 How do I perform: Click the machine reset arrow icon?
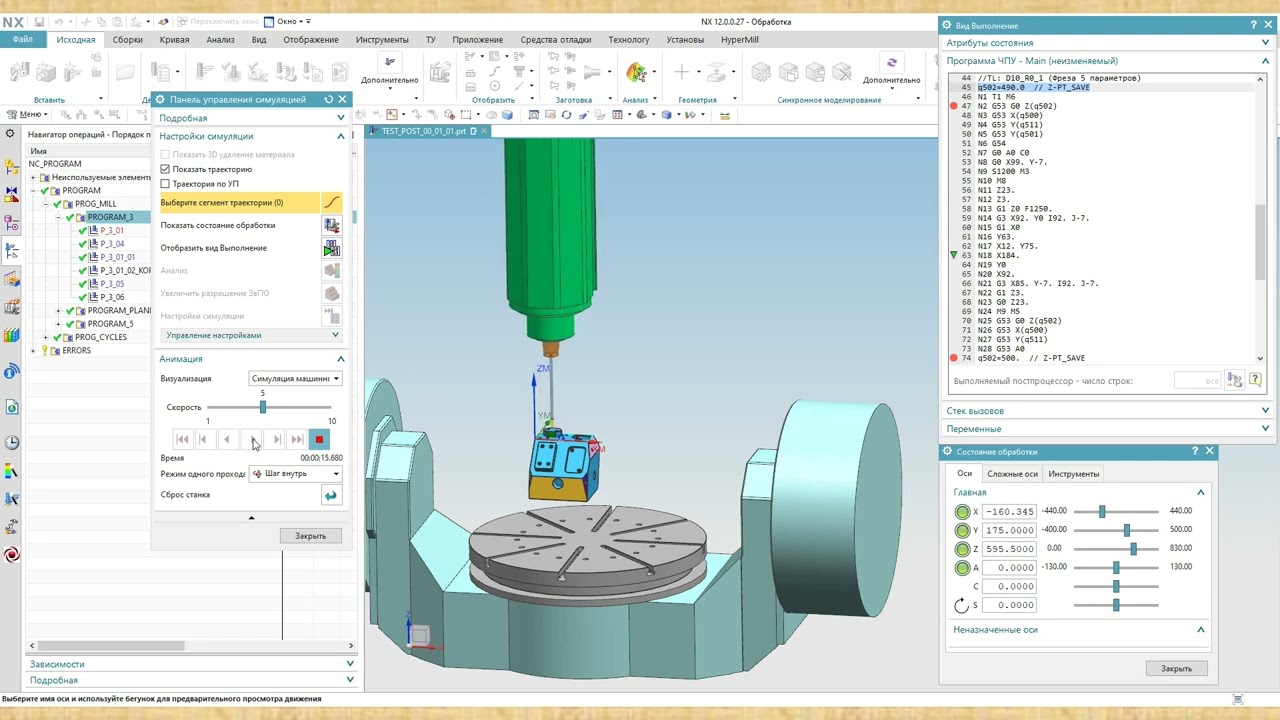coord(330,495)
